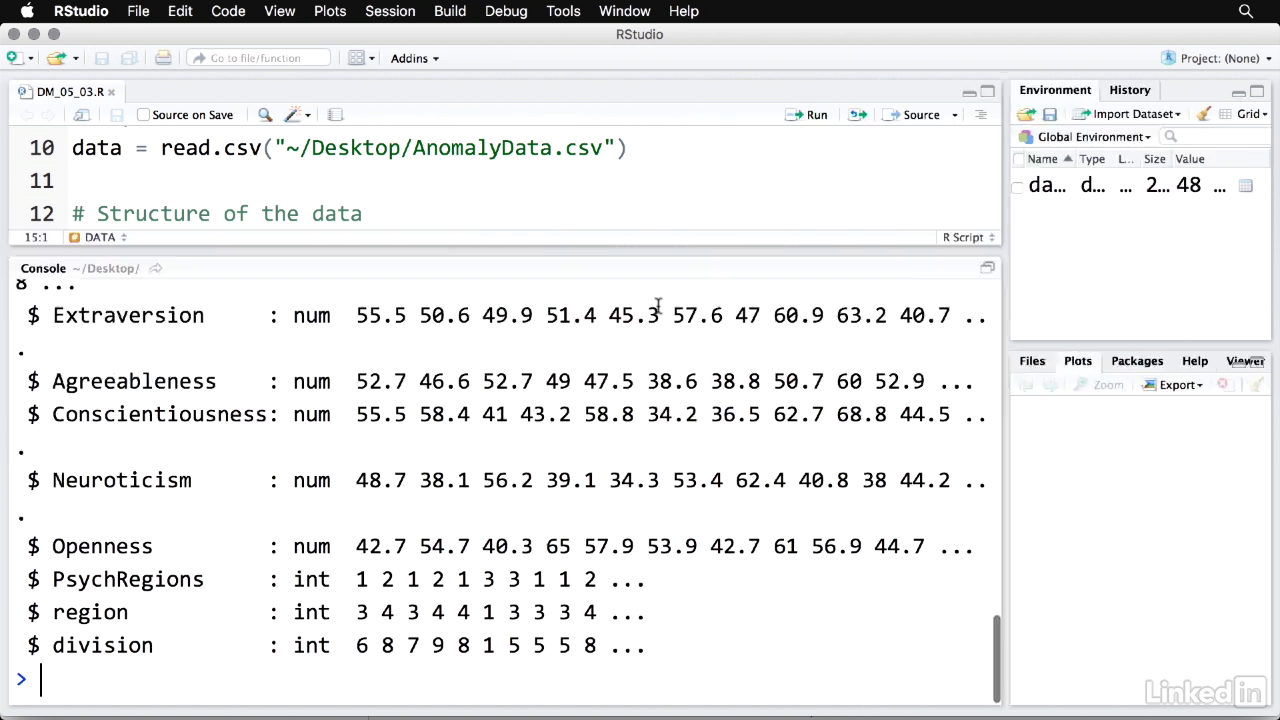Image resolution: width=1280 pixels, height=720 pixels.
Task: Click the Run button in the editor
Action: point(807,115)
